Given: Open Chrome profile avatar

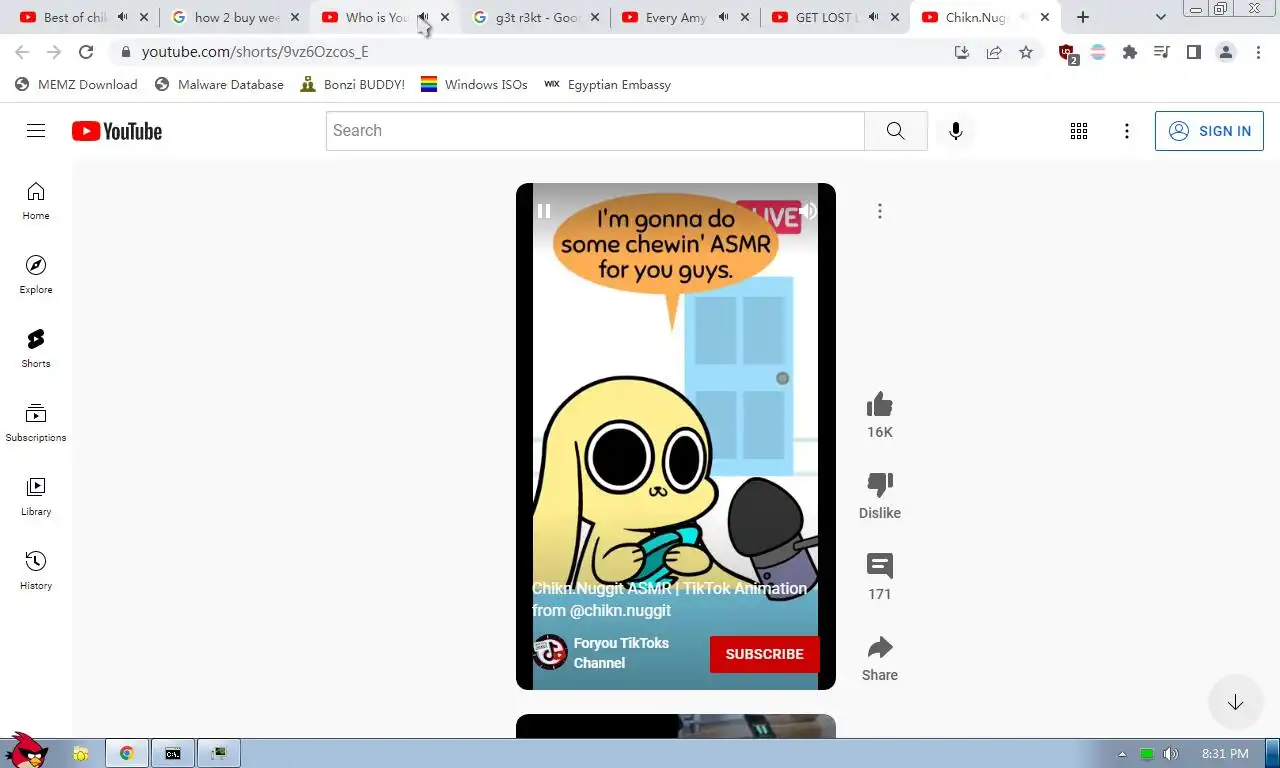Looking at the screenshot, I should point(1226,52).
